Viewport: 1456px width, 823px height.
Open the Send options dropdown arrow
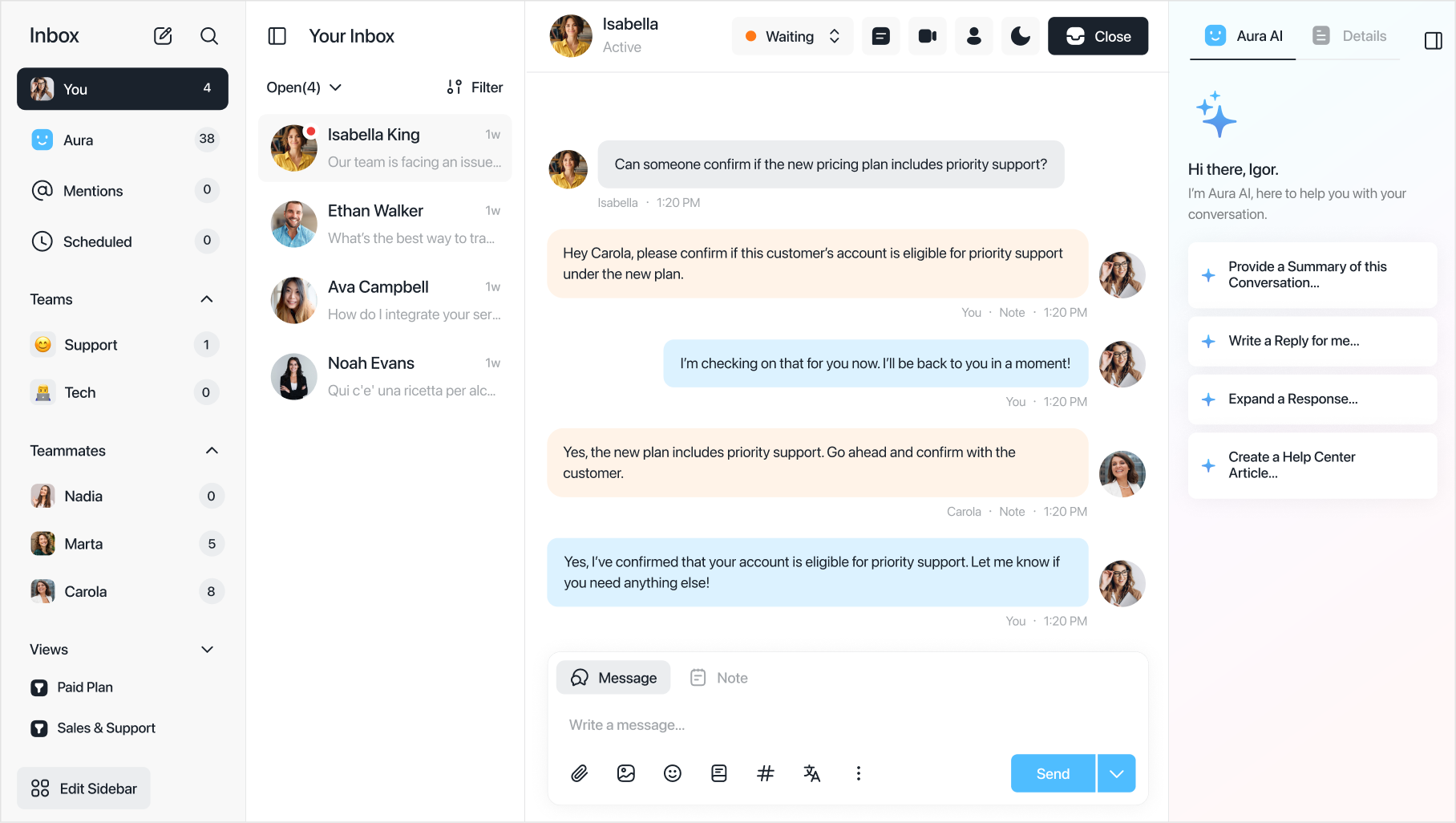(1117, 773)
